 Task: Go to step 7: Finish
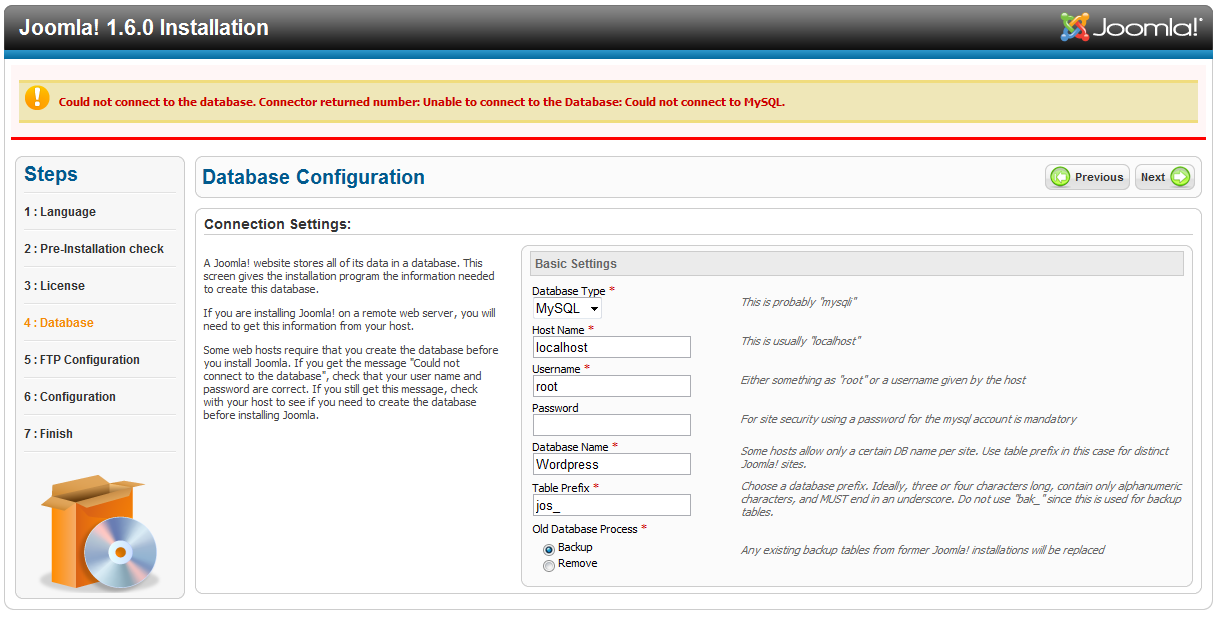click(49, 434)
